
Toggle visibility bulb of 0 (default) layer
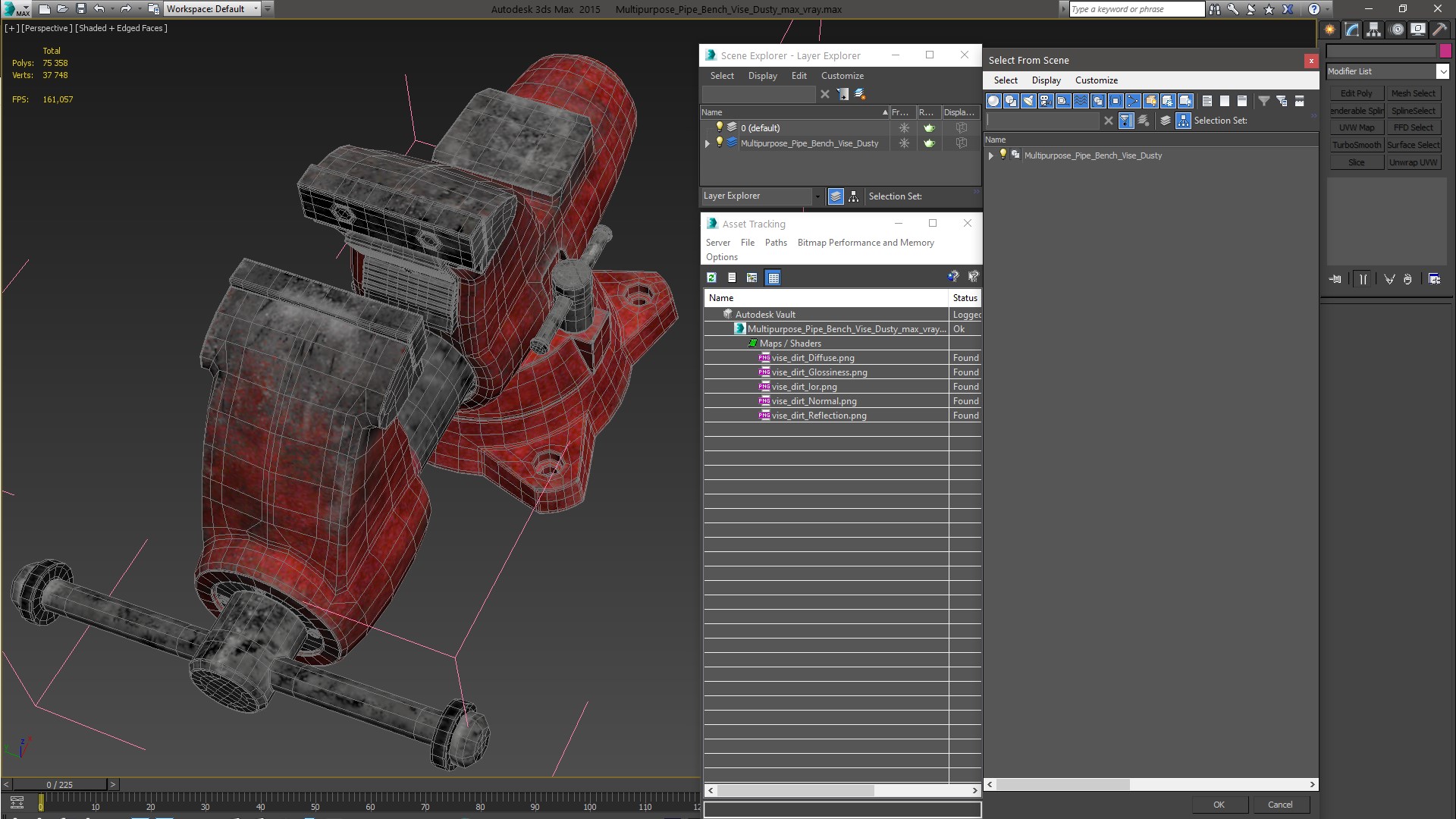720,127
